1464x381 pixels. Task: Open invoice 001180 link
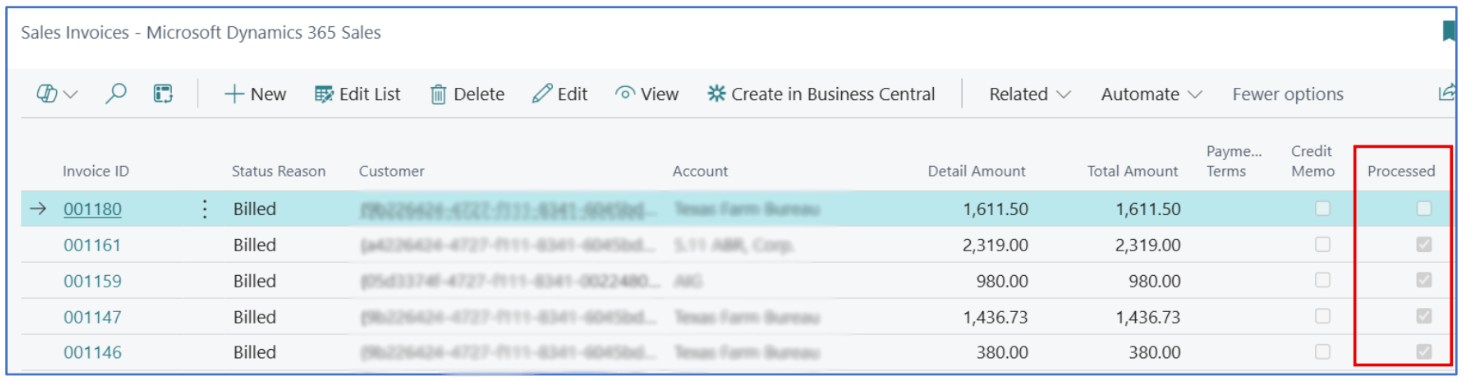click(x=93, y=209)
